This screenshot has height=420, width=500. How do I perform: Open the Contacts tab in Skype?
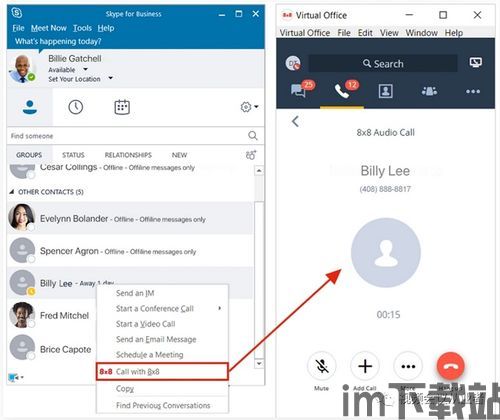click(30, 107)
